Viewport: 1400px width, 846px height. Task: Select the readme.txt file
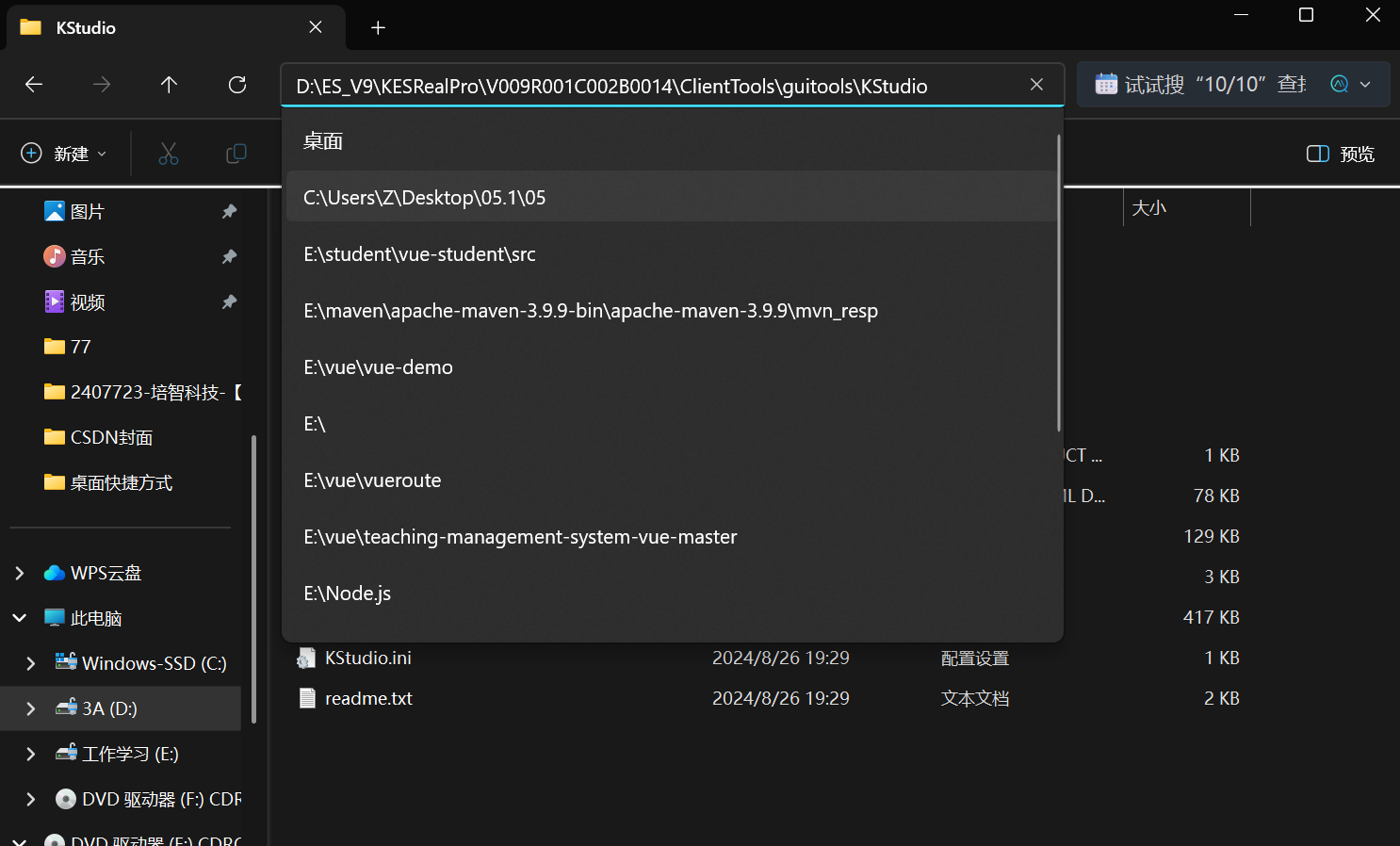click(x=368, y=698)
